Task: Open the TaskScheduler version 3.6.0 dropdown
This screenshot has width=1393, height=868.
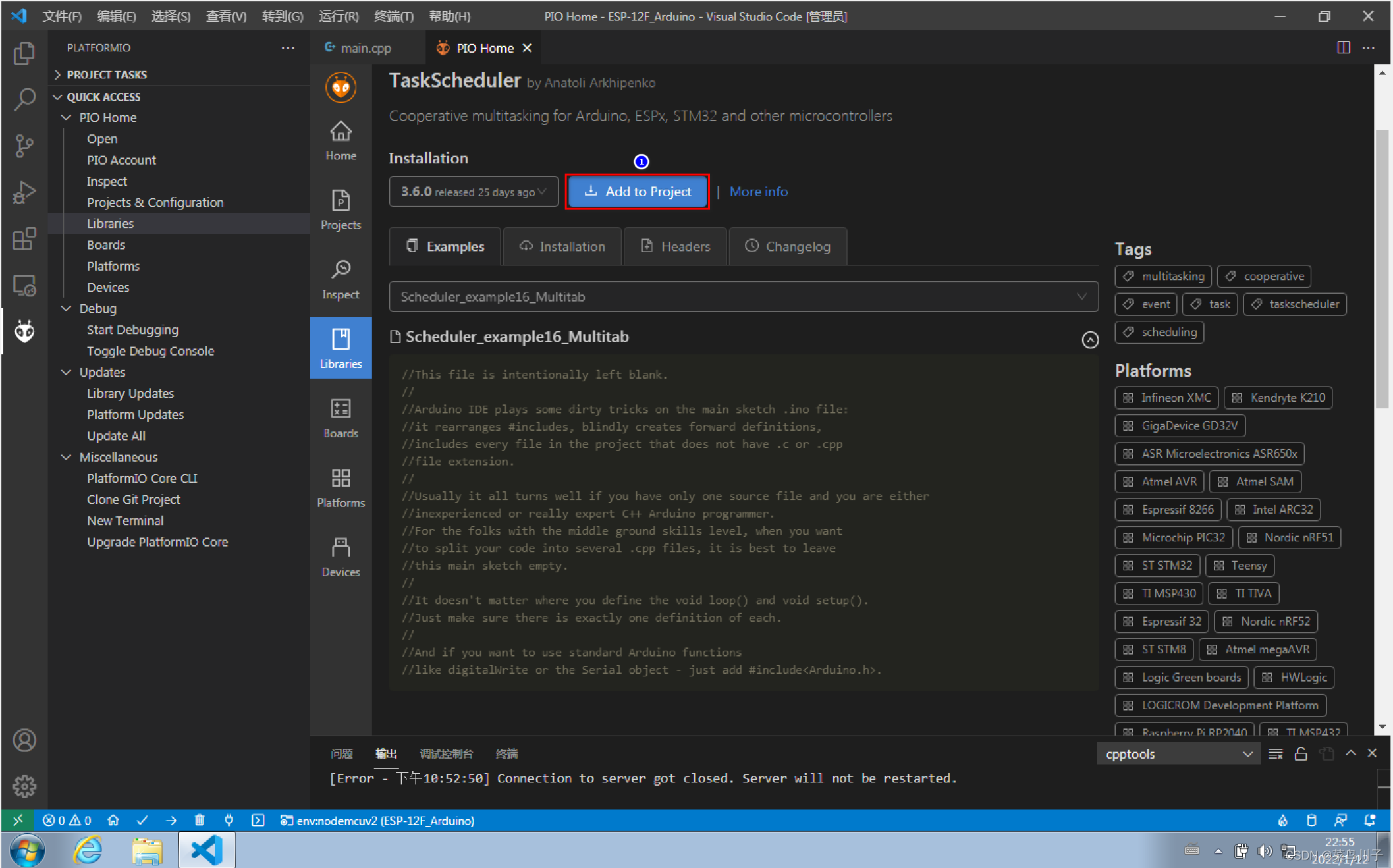Action: [473, 191]
